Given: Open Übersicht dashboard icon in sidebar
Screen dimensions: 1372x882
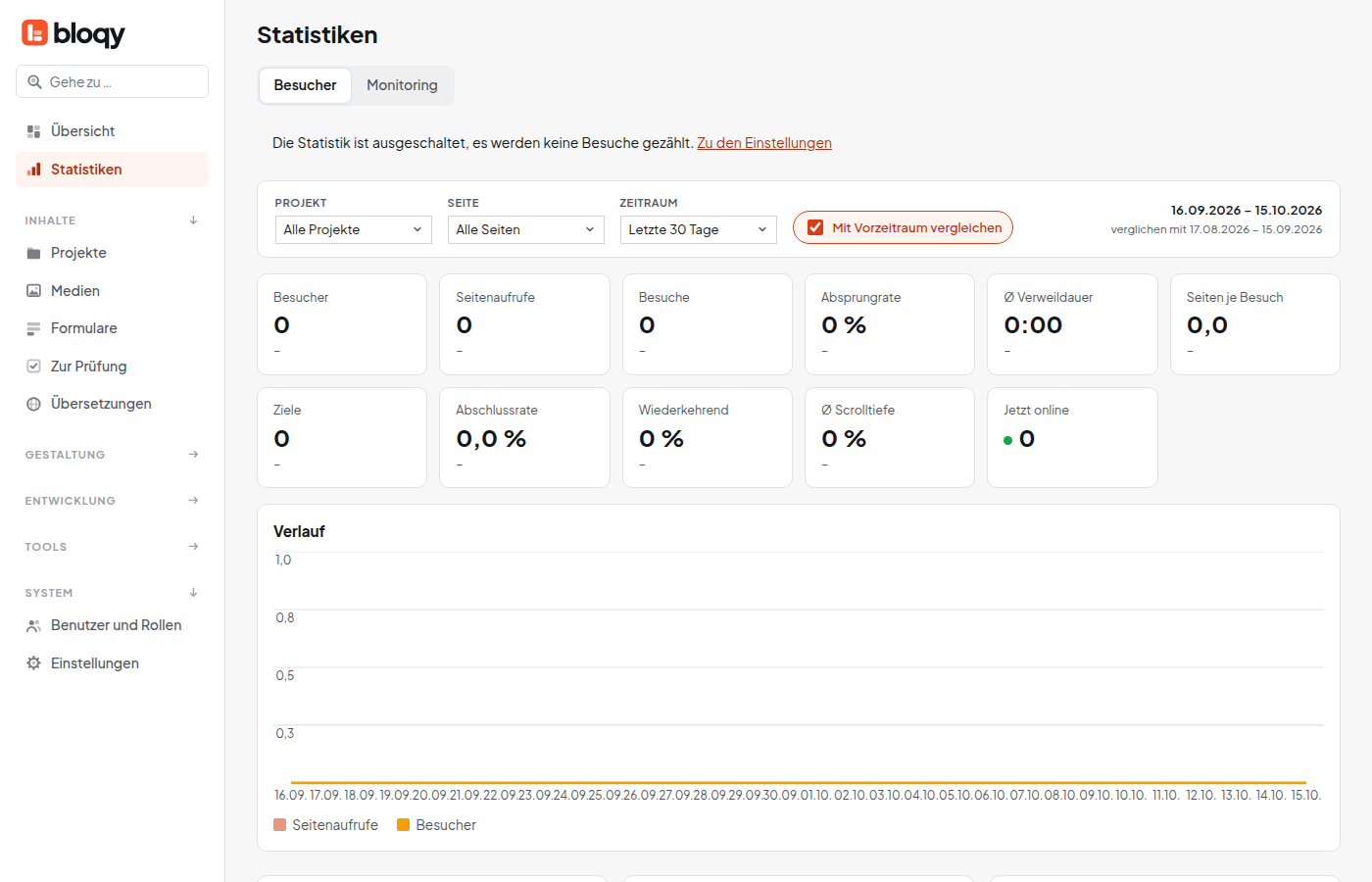Looking at the screenshot, I should (33, 131).
